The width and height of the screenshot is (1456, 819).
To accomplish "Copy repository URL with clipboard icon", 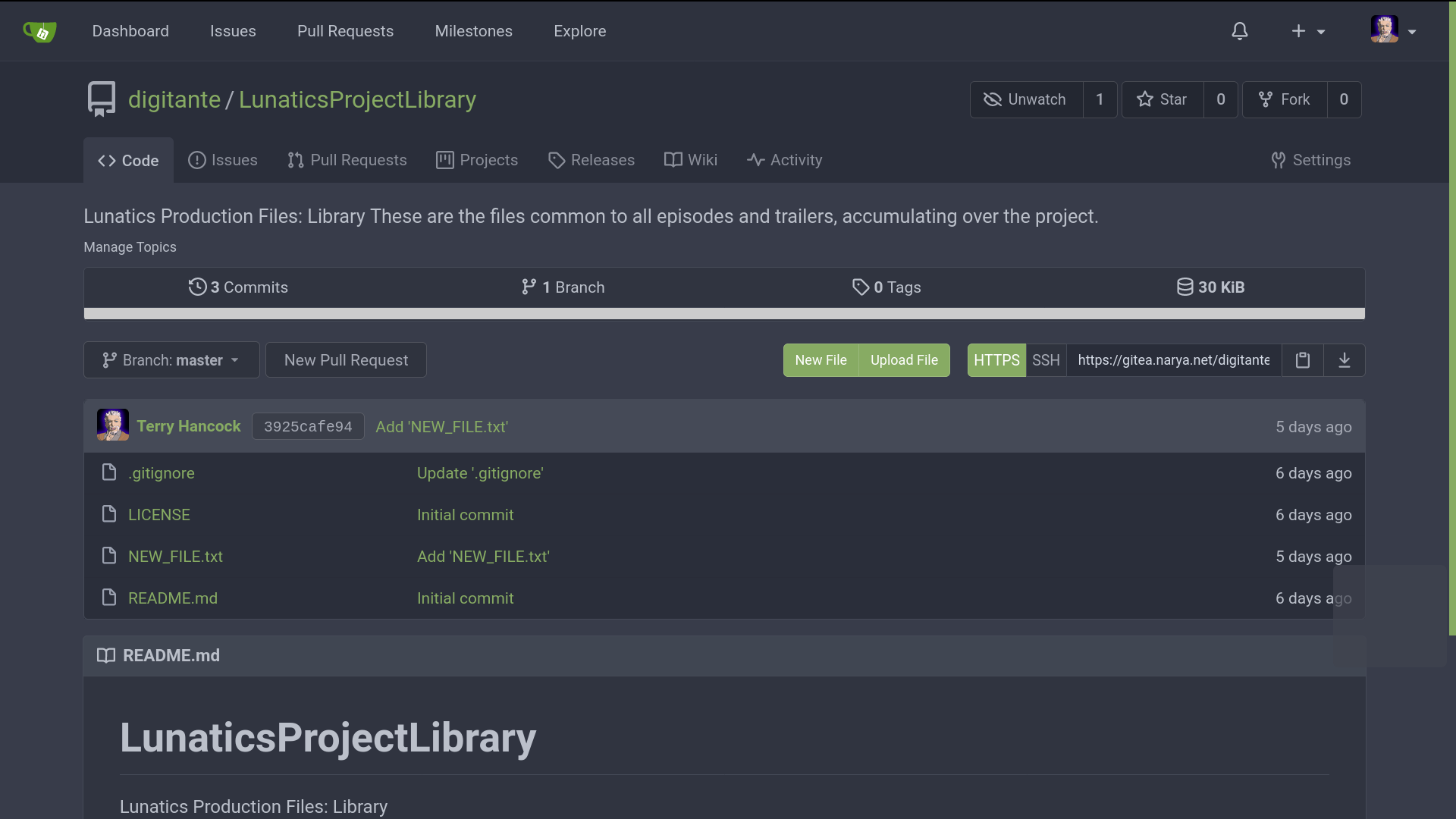I will coord(1303,360).
